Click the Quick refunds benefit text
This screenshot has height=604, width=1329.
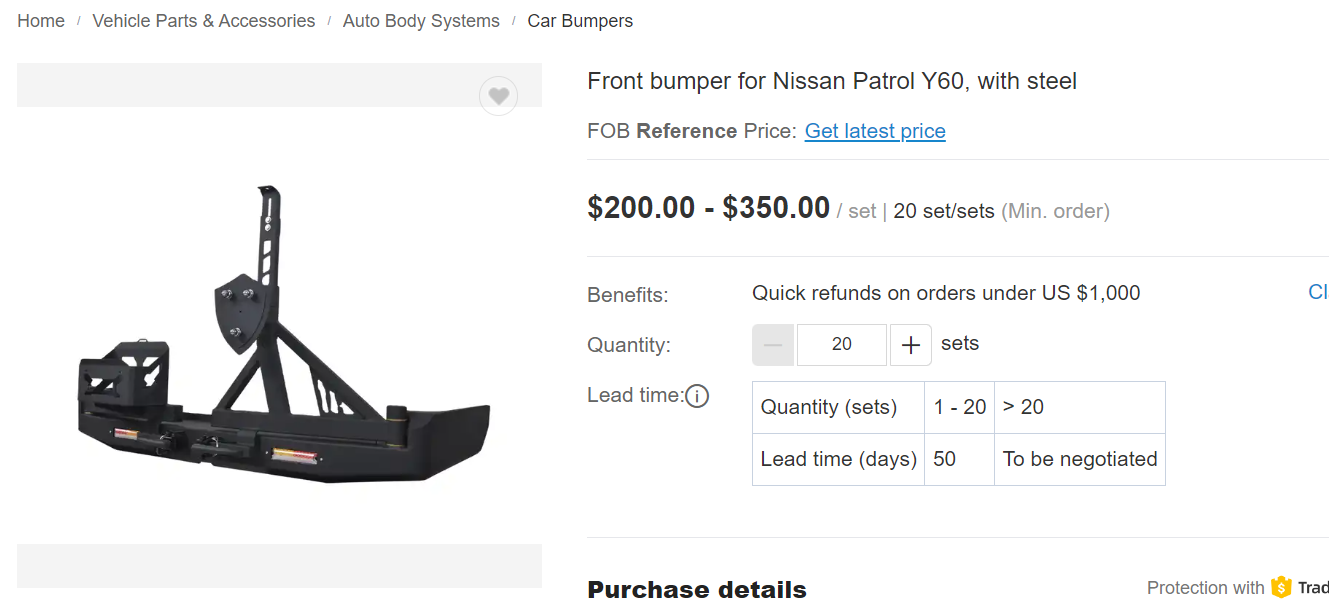(946, 293)
